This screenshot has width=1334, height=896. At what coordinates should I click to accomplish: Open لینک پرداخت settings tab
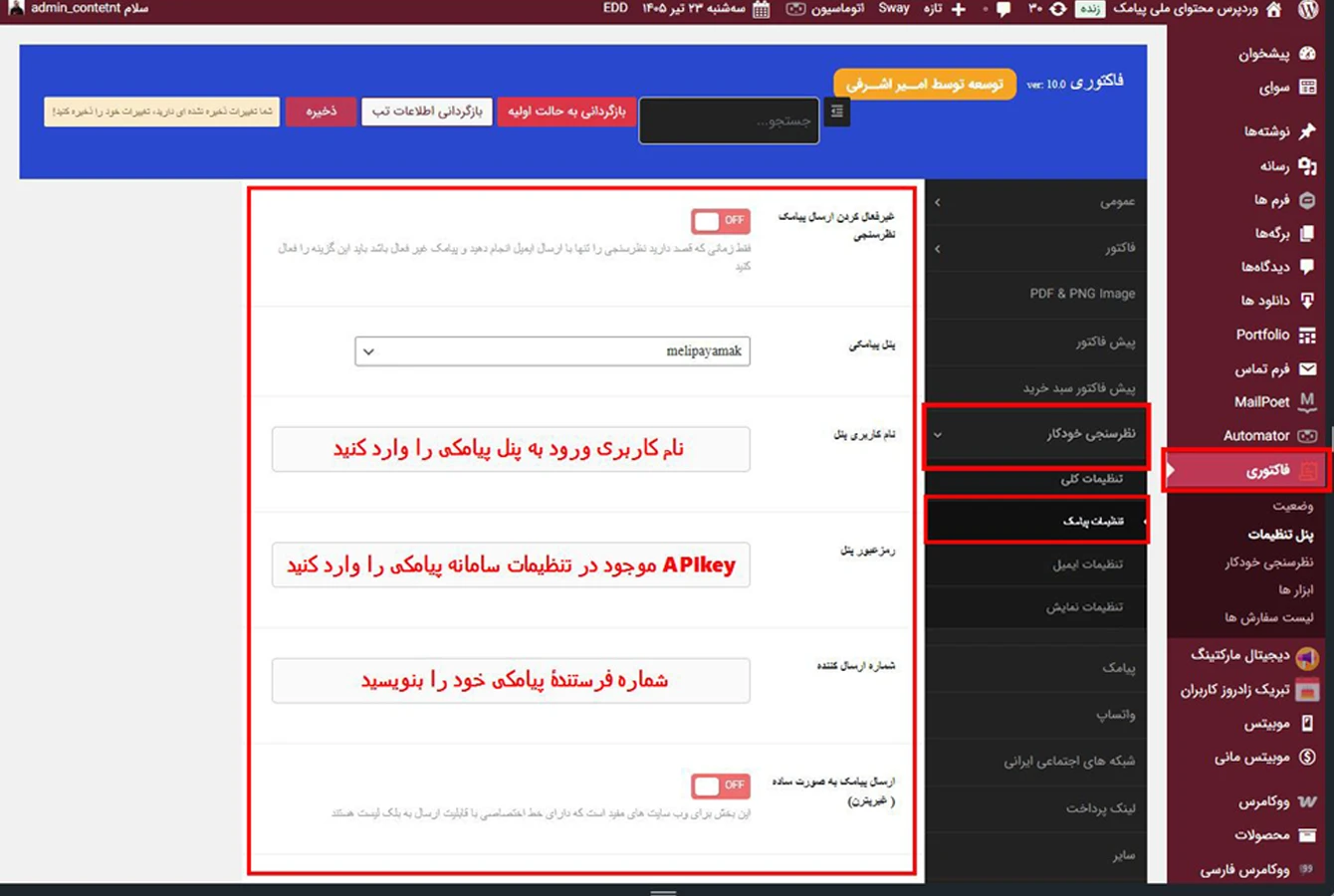click(1035, 808)
